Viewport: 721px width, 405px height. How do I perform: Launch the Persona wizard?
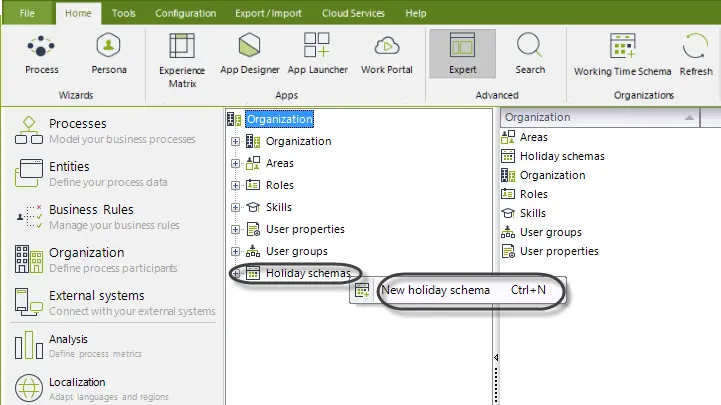pos(109,54)
